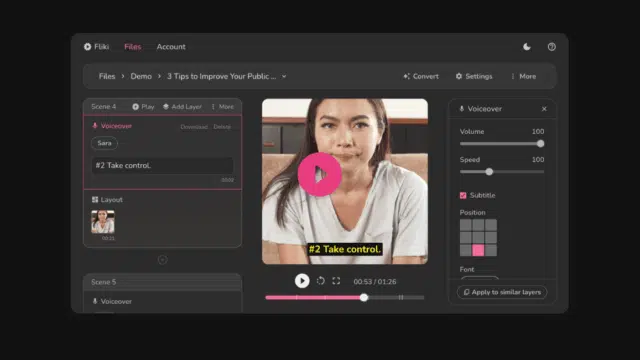Set subtitle position to center
The image size is (640, 360).
click(478, 238)
